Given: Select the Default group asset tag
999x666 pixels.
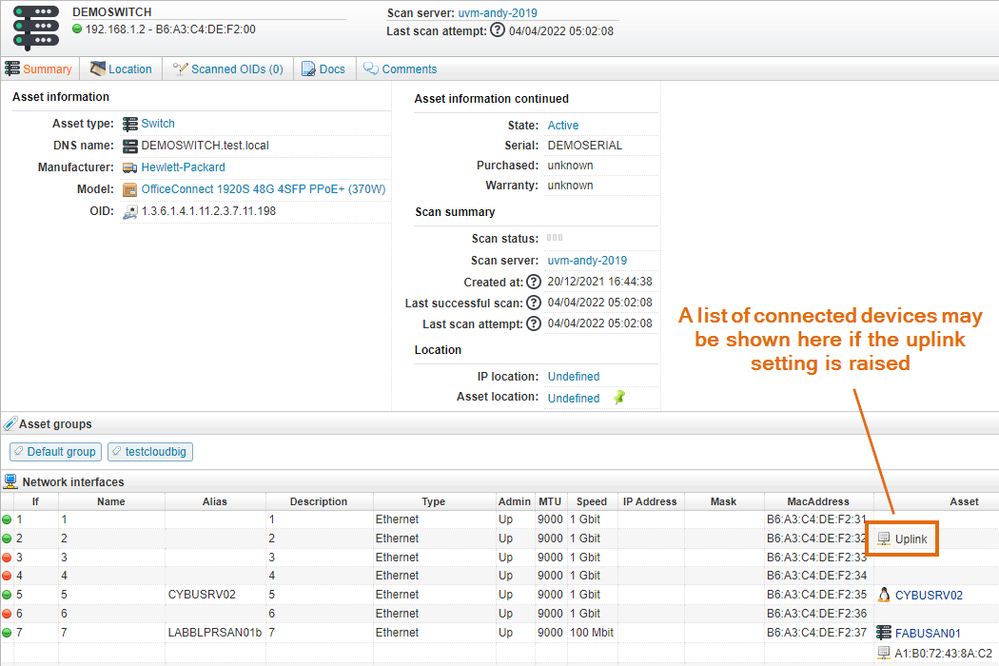Looking at the screenshot, I should pyautogui.click(x=55, y=452).
